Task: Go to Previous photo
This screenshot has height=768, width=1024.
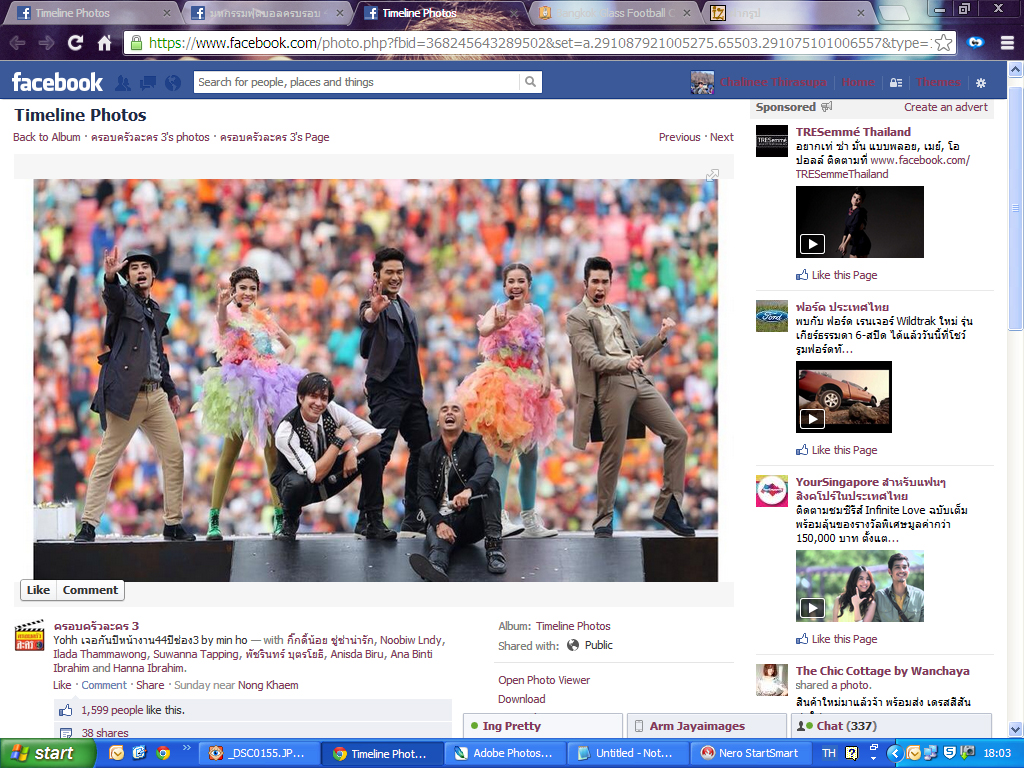Action: tap(679, 137)
